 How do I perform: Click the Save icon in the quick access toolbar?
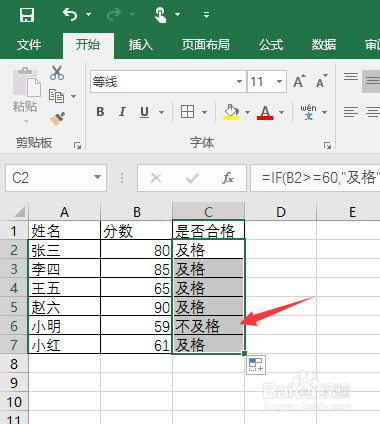(27, 15)
